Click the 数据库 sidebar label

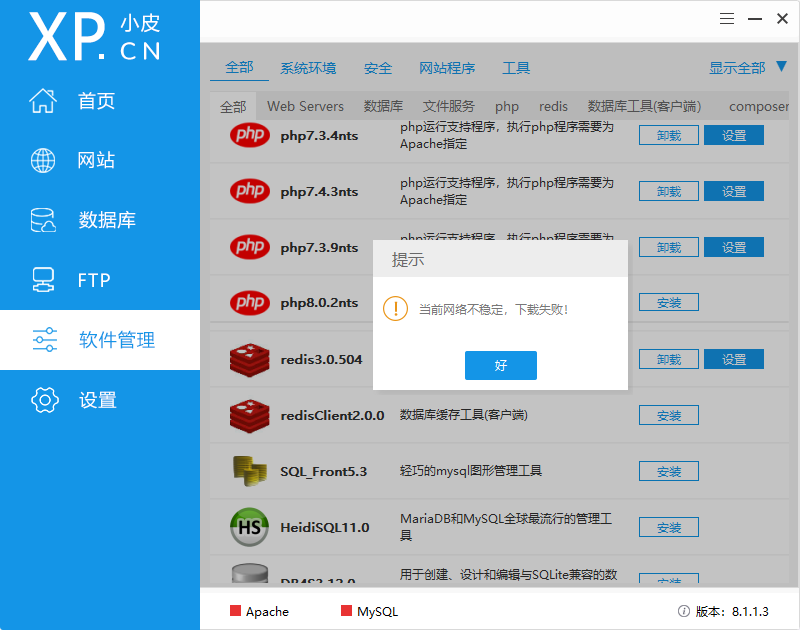click(x=107, y=220)
